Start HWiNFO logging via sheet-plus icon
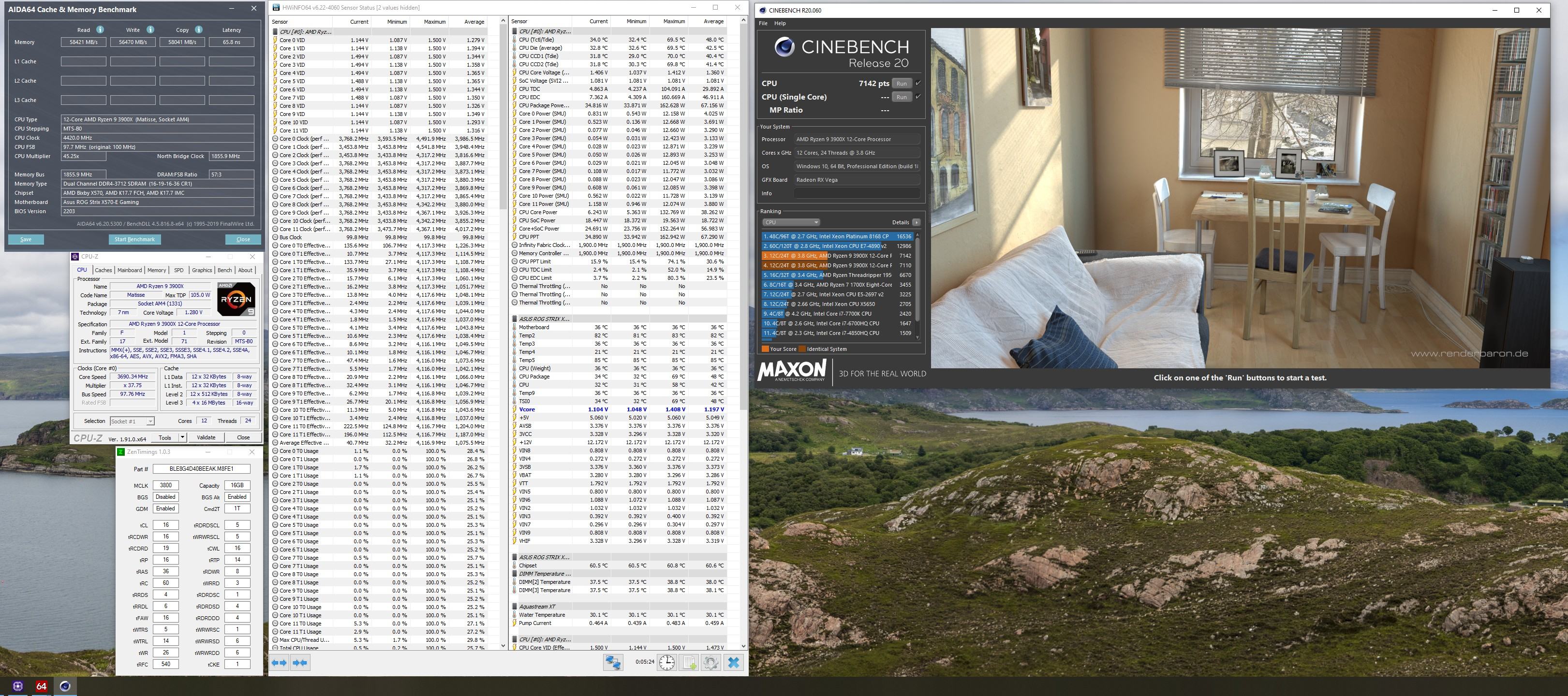Image resolution: width=1568 pixels, height=696 pixels. point(689,663)
